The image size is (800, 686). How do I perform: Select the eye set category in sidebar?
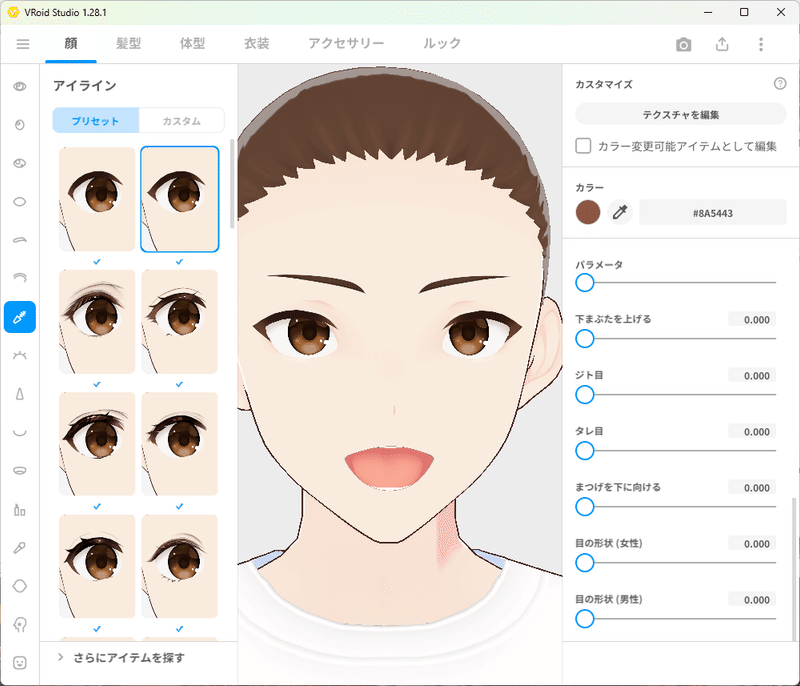[20, 86]
